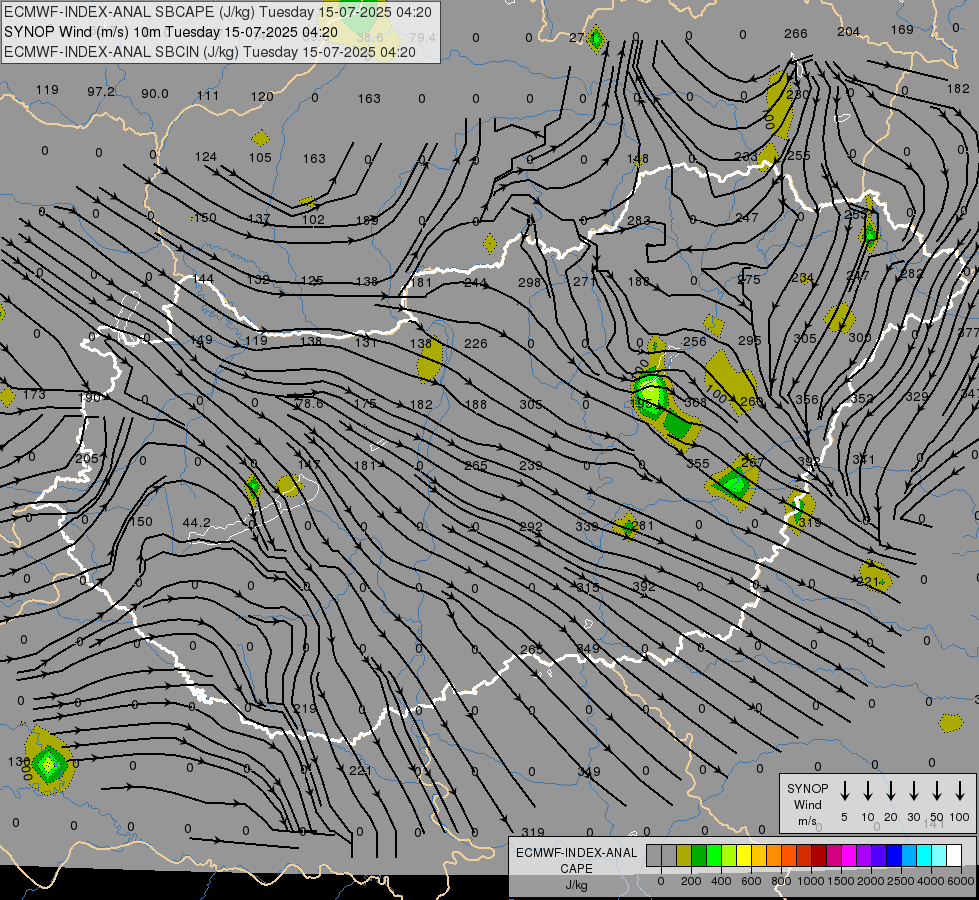This screenshot has height=900, width=979.
Task: Click the 4000 tick label on CAPE scale
Action: [930, 881]
